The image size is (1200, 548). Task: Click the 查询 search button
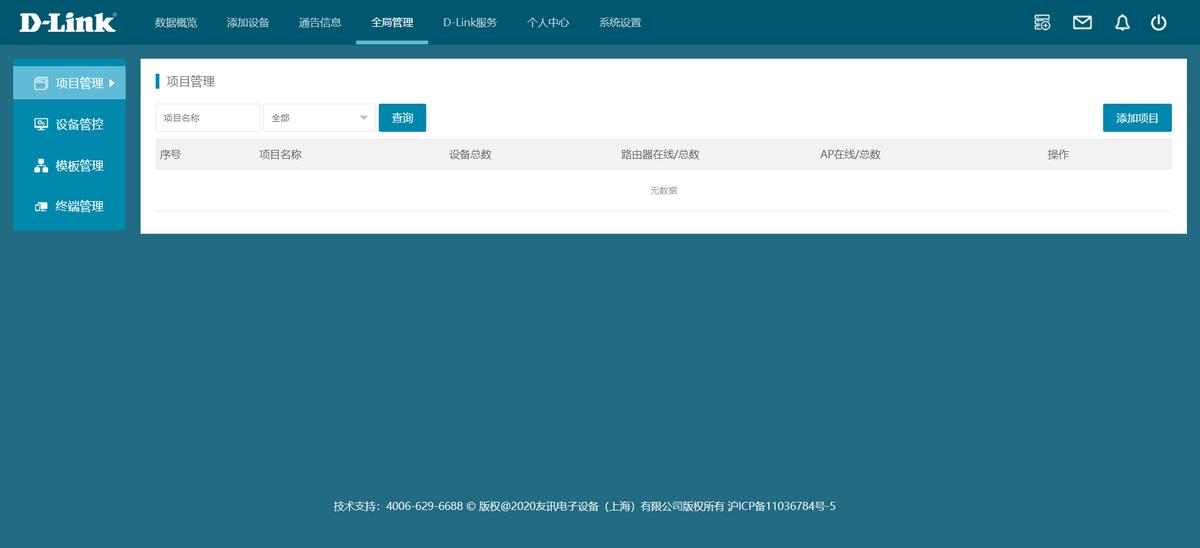[x=402, y=117]
